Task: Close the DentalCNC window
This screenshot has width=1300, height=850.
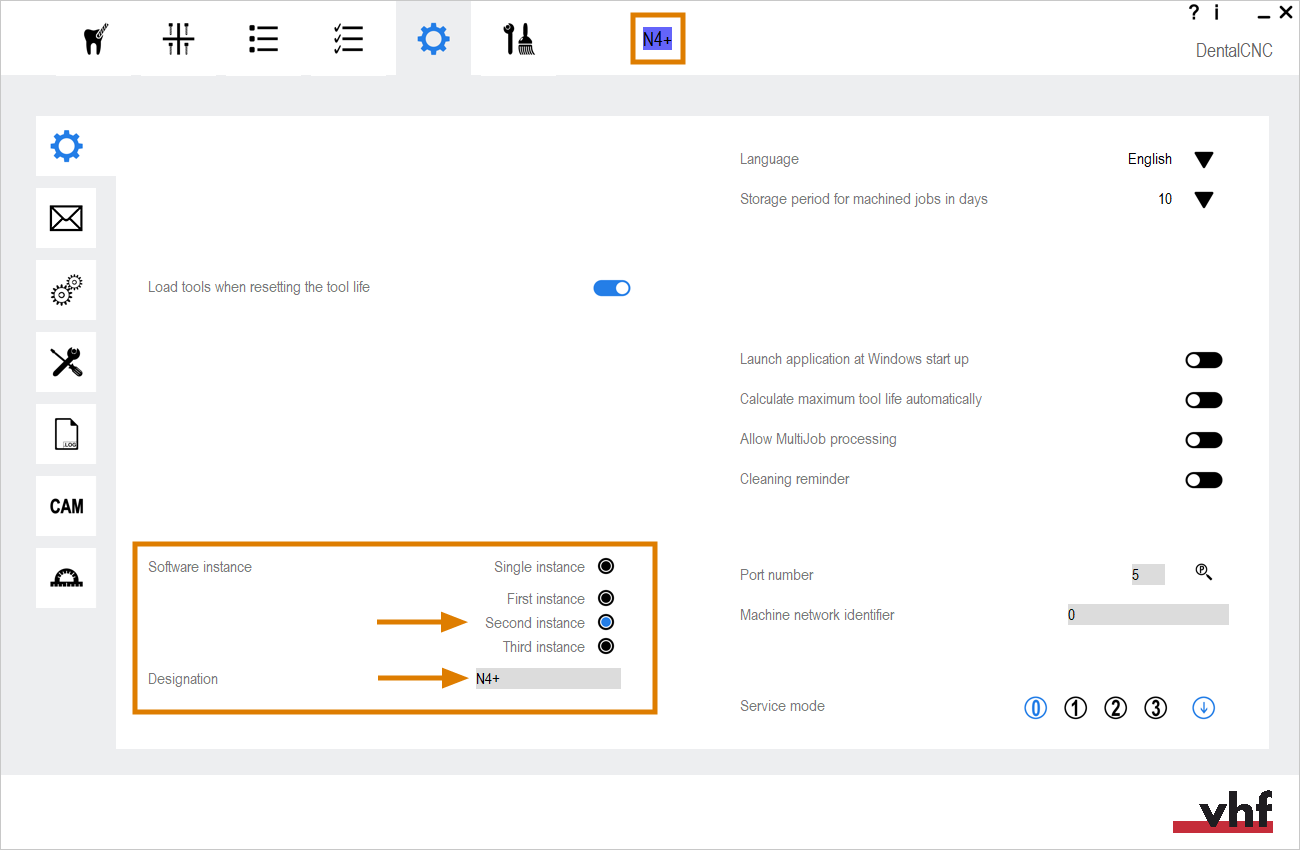Action: coord(1286,12)
